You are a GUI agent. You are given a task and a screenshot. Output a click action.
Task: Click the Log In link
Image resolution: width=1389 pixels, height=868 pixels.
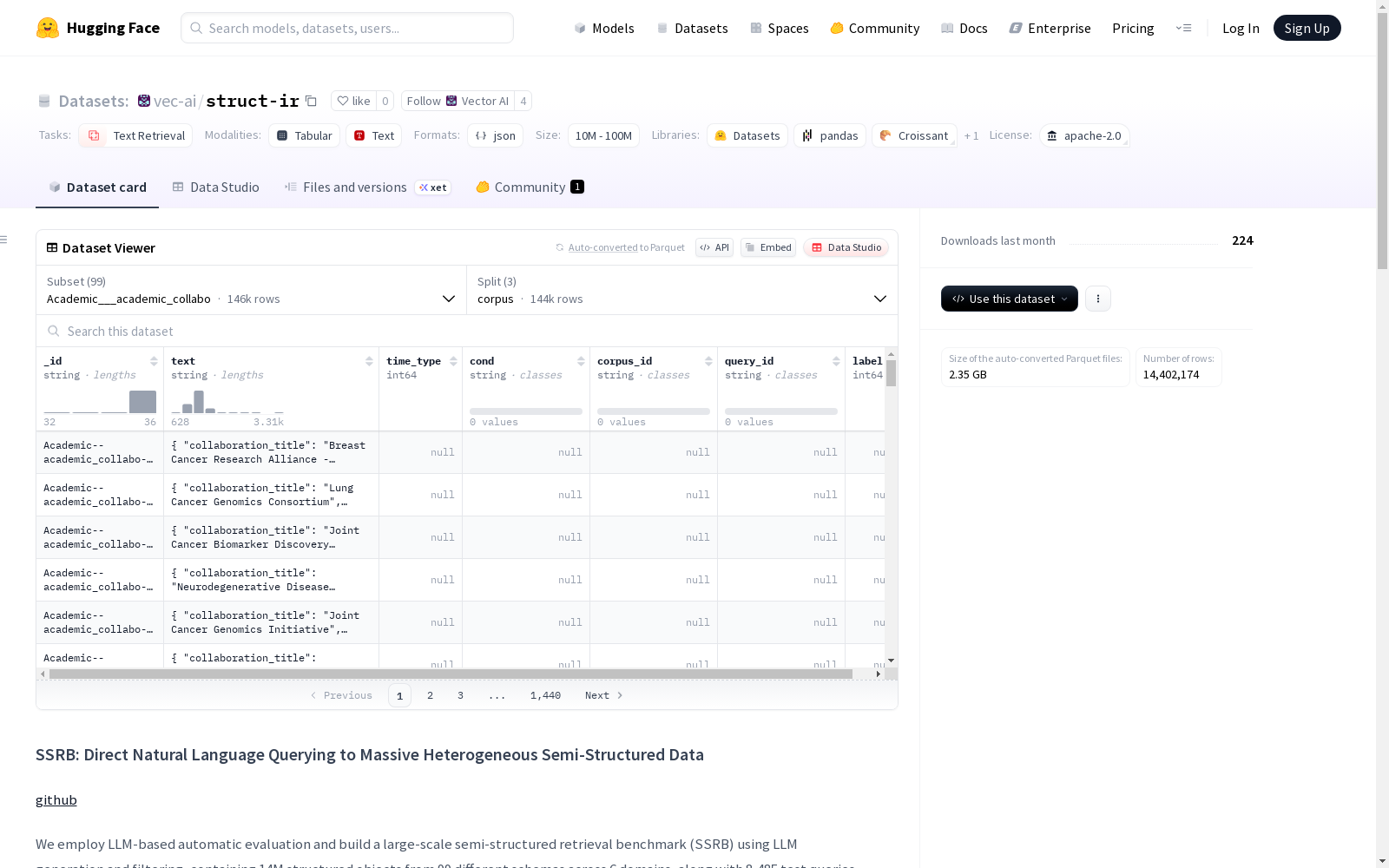[x=1241, y=28]
